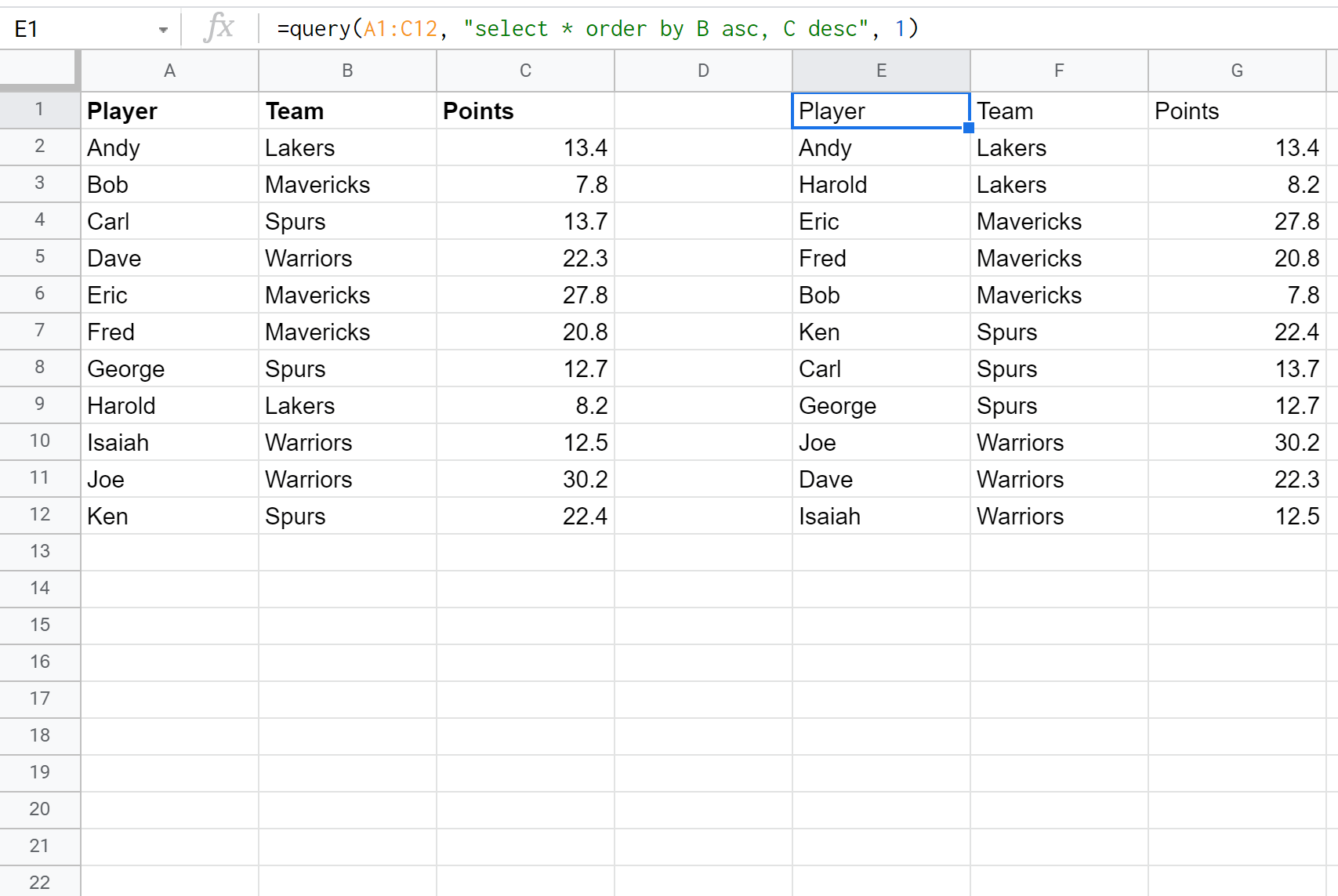Select column E header
1338x896 pixels.
click(881, 71)
